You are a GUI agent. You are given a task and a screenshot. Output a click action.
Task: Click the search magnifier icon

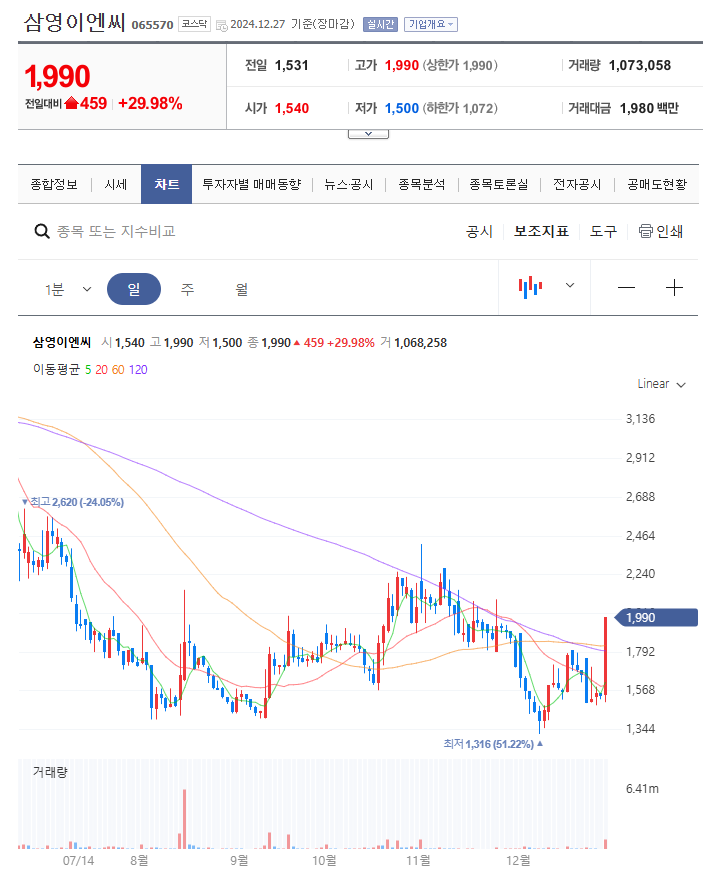pyautogui.click(x=42, y=231)
